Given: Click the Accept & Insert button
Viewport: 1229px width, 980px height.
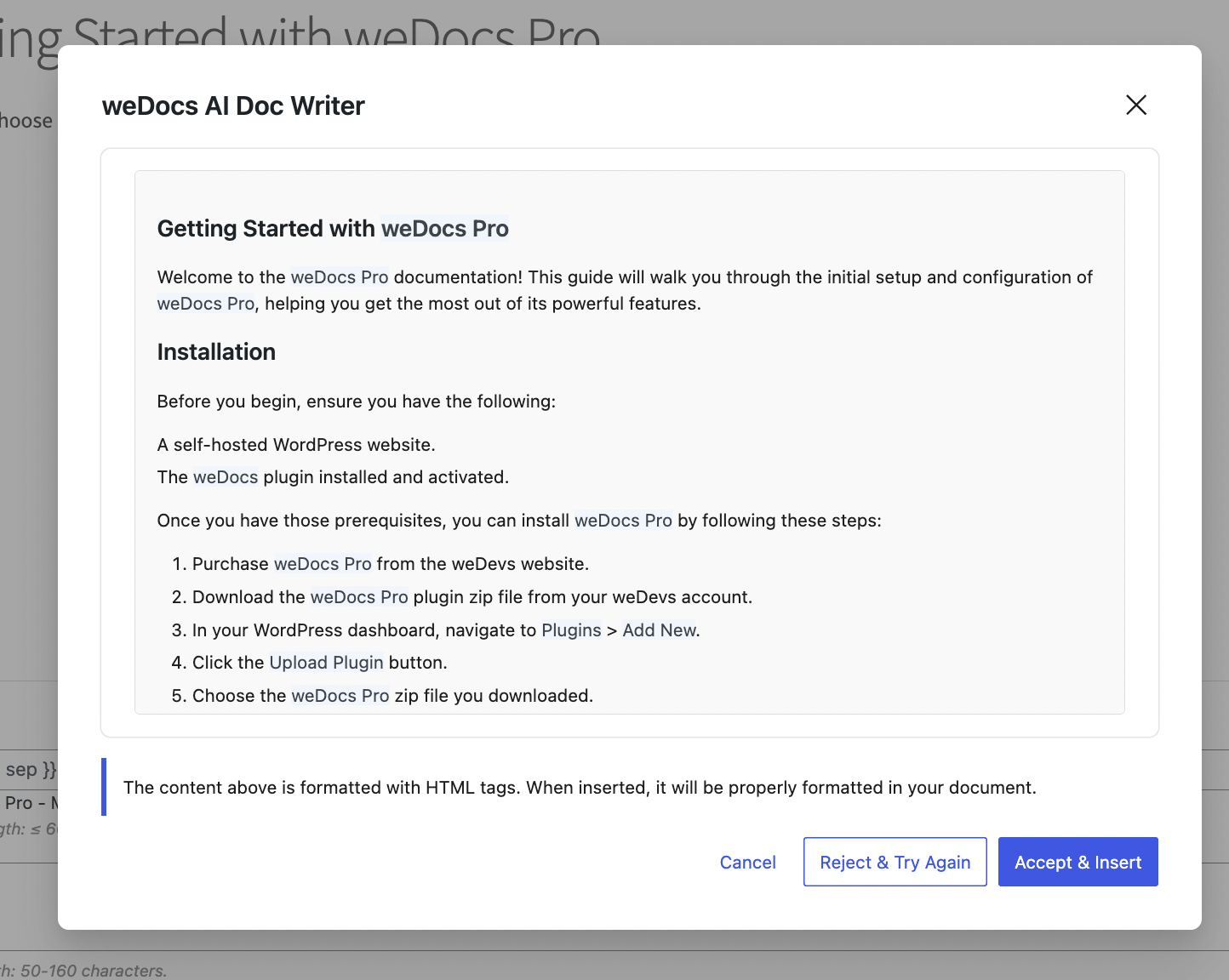Looking at the screenshot, I should [1078, 862].
